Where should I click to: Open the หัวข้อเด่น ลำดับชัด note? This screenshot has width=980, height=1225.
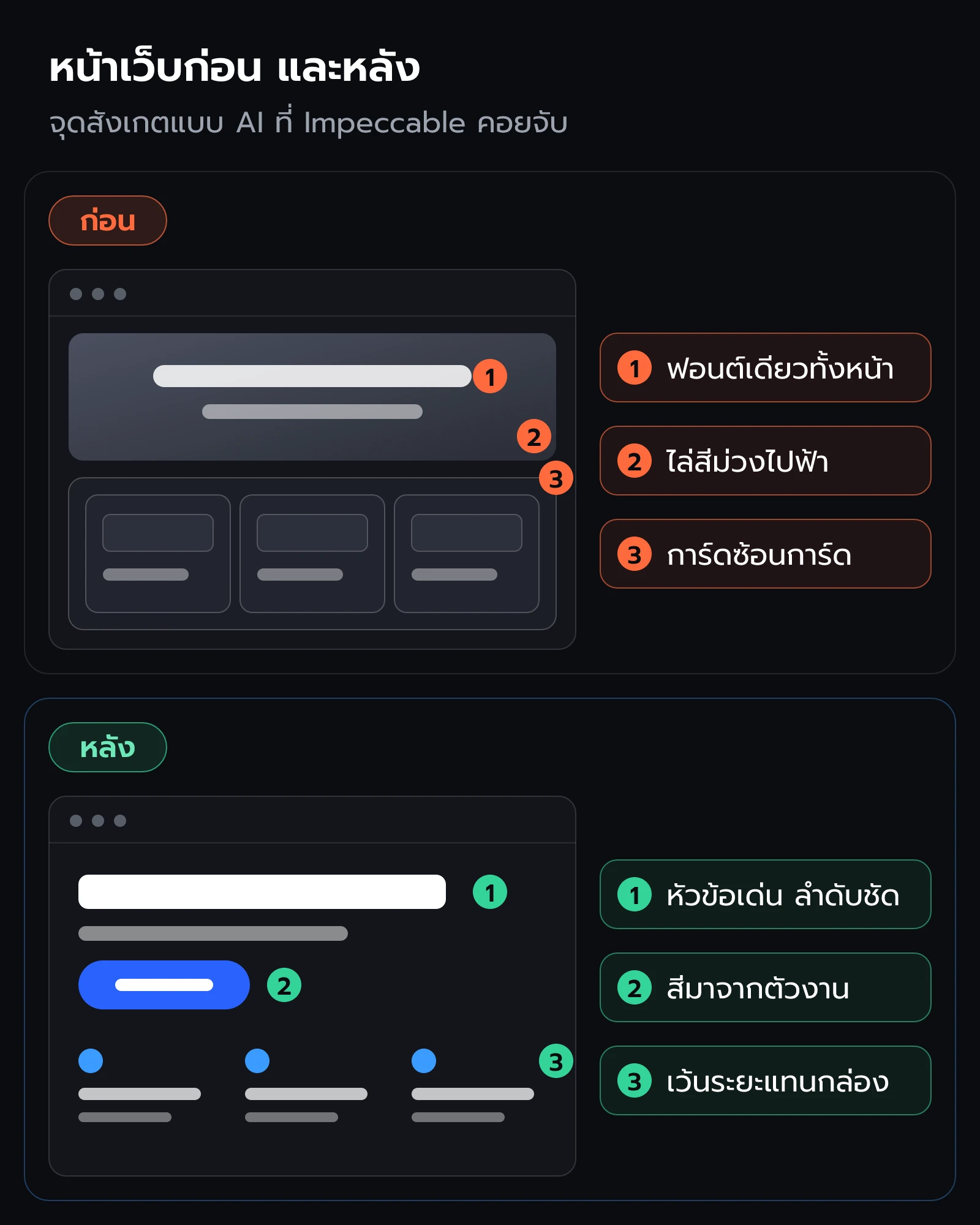(766, 894)
